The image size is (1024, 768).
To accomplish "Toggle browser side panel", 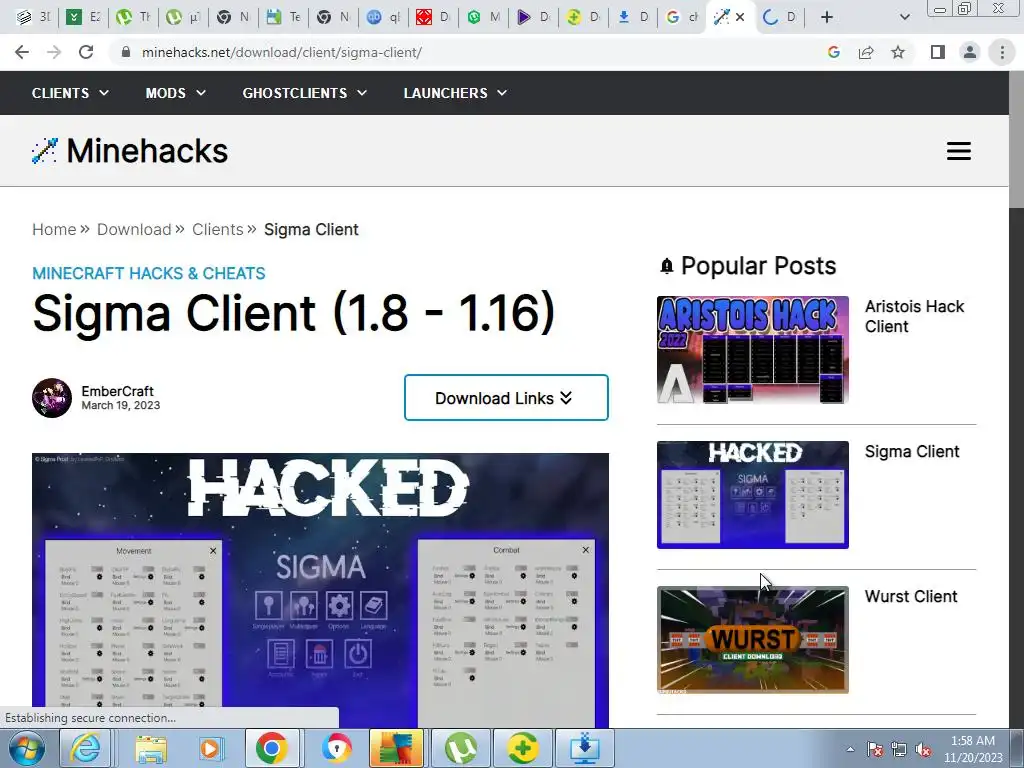I will tap(938, 52).
